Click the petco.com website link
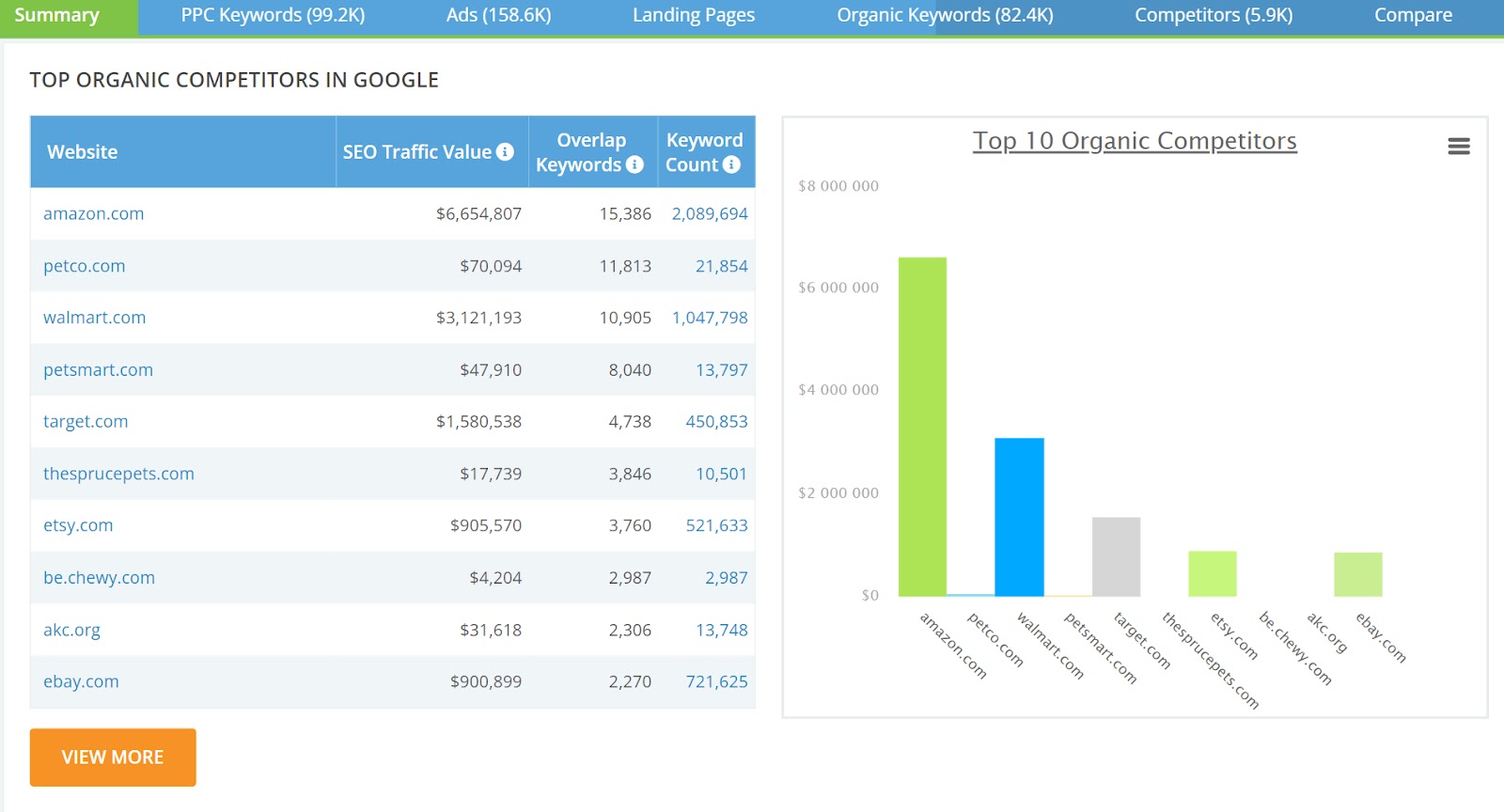 (85, 266)
